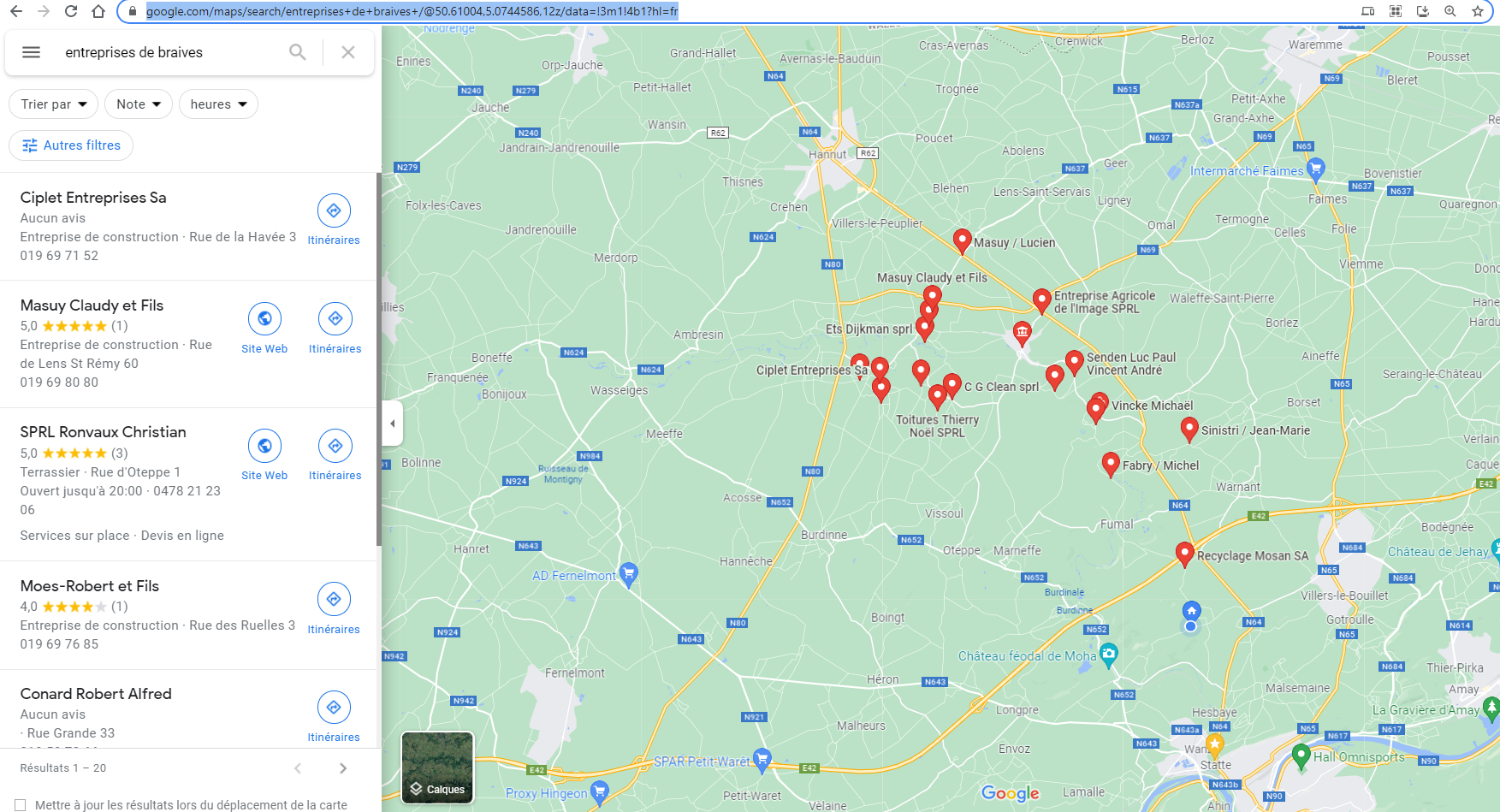
Task: Open the Trier par dropdown
Action: [54, 104]
